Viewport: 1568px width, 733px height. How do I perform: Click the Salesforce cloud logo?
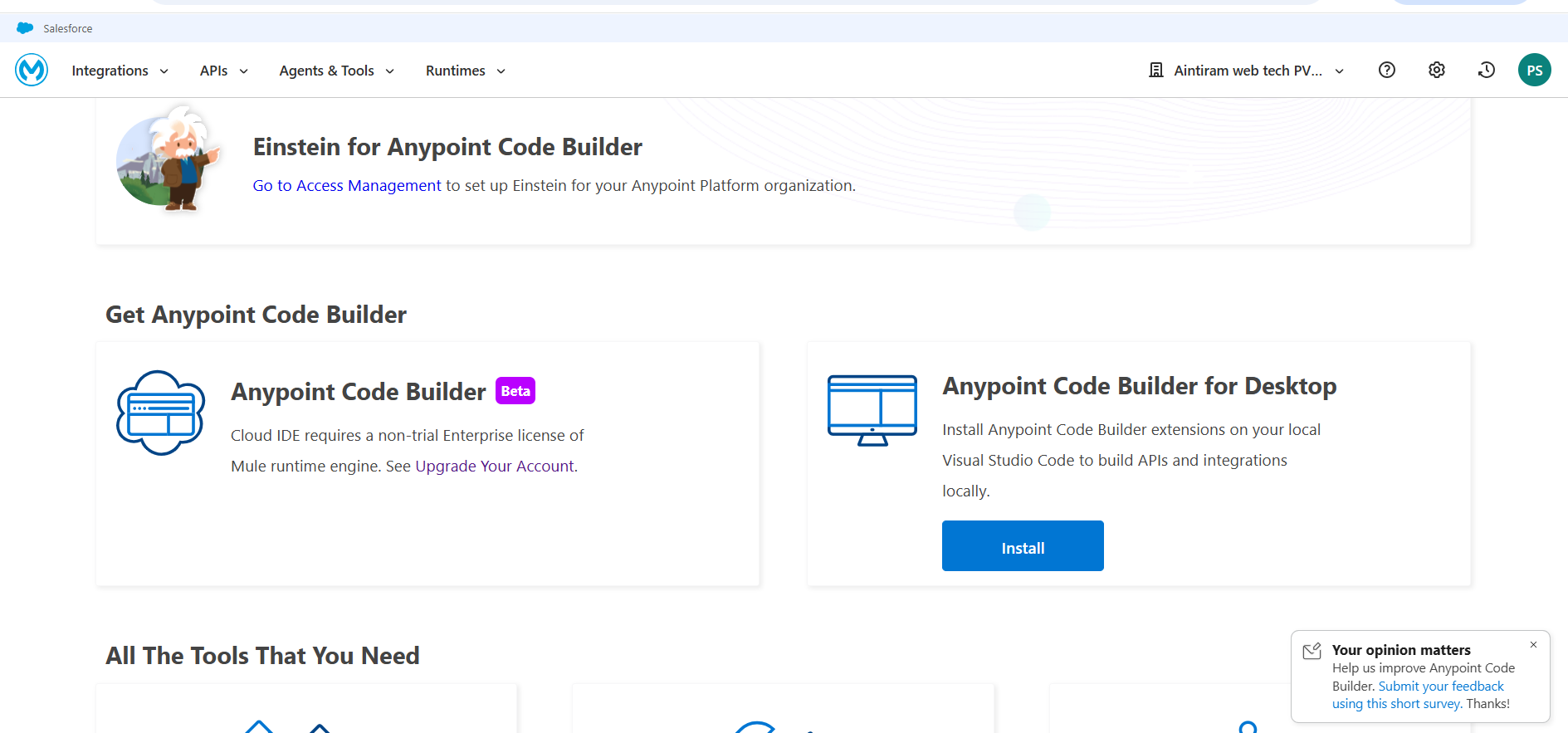pos(25,28)
